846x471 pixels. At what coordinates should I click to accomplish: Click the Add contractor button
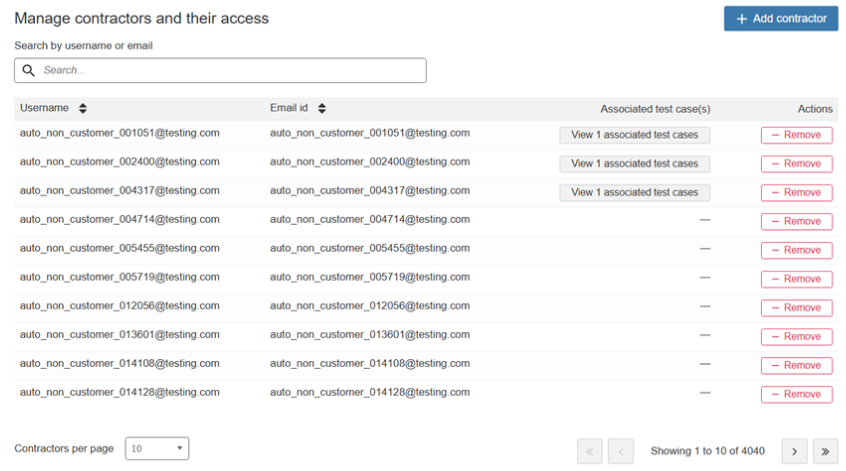[x=781, y=19]
